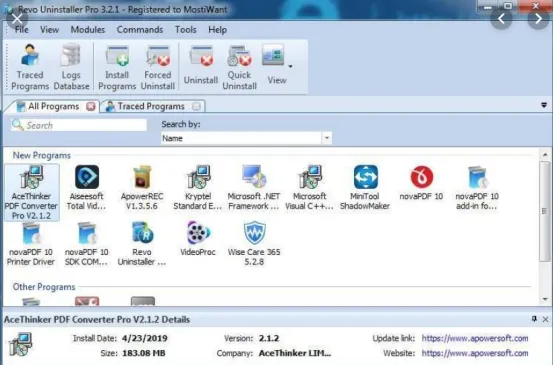Click the version 2.1.2 value

pyautogui.click(x=269, y=339)
